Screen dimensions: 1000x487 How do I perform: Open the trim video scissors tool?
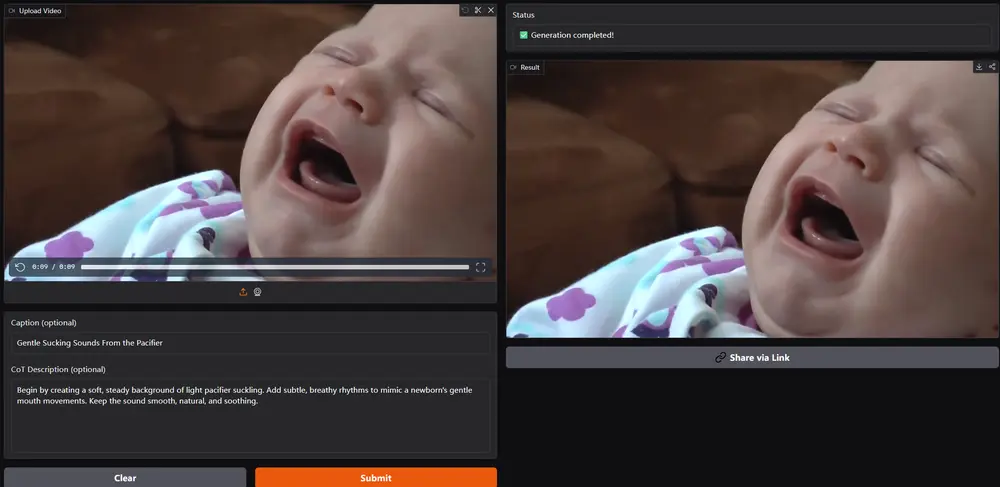478,10
